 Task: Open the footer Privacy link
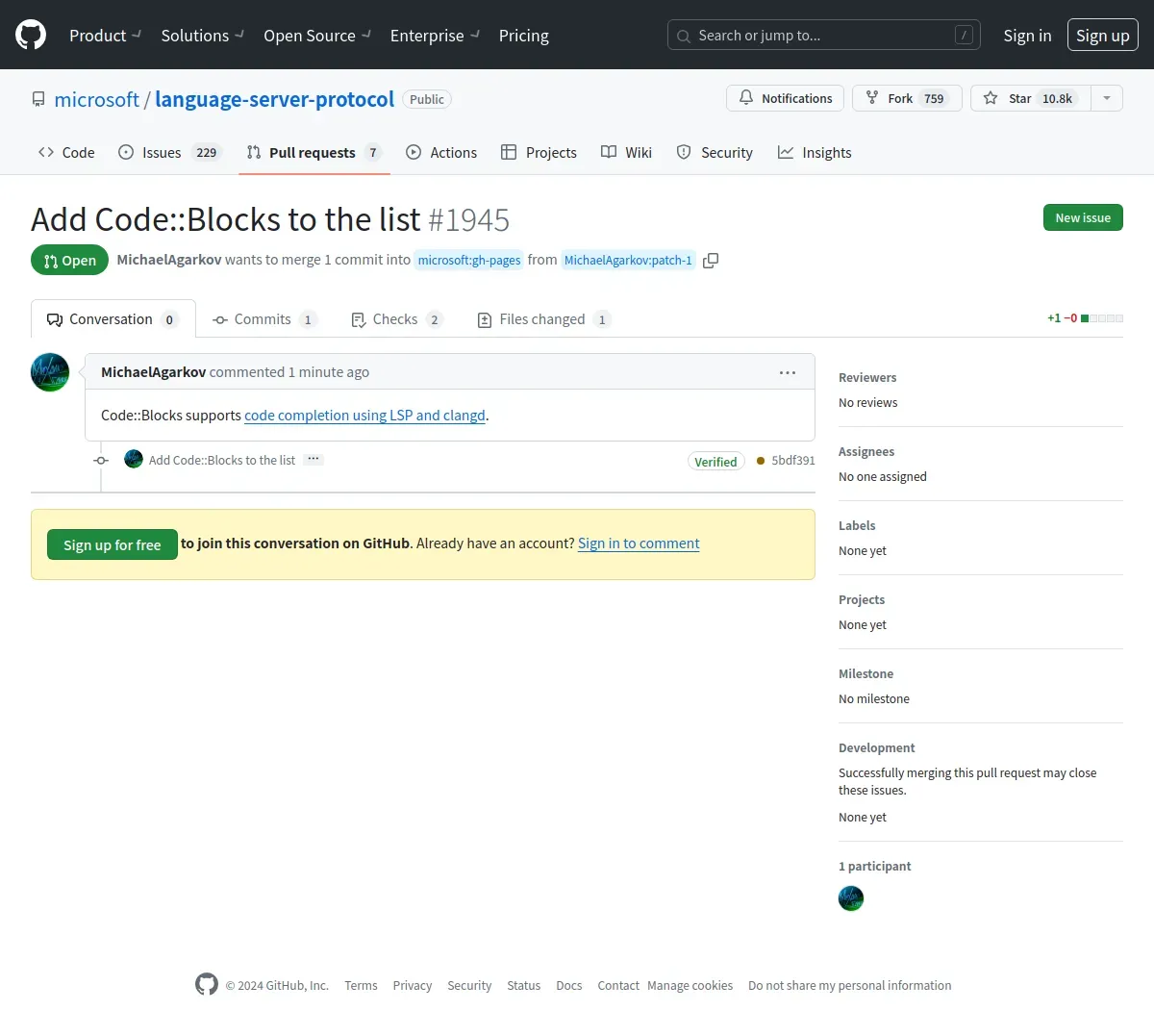coord(413,986)
